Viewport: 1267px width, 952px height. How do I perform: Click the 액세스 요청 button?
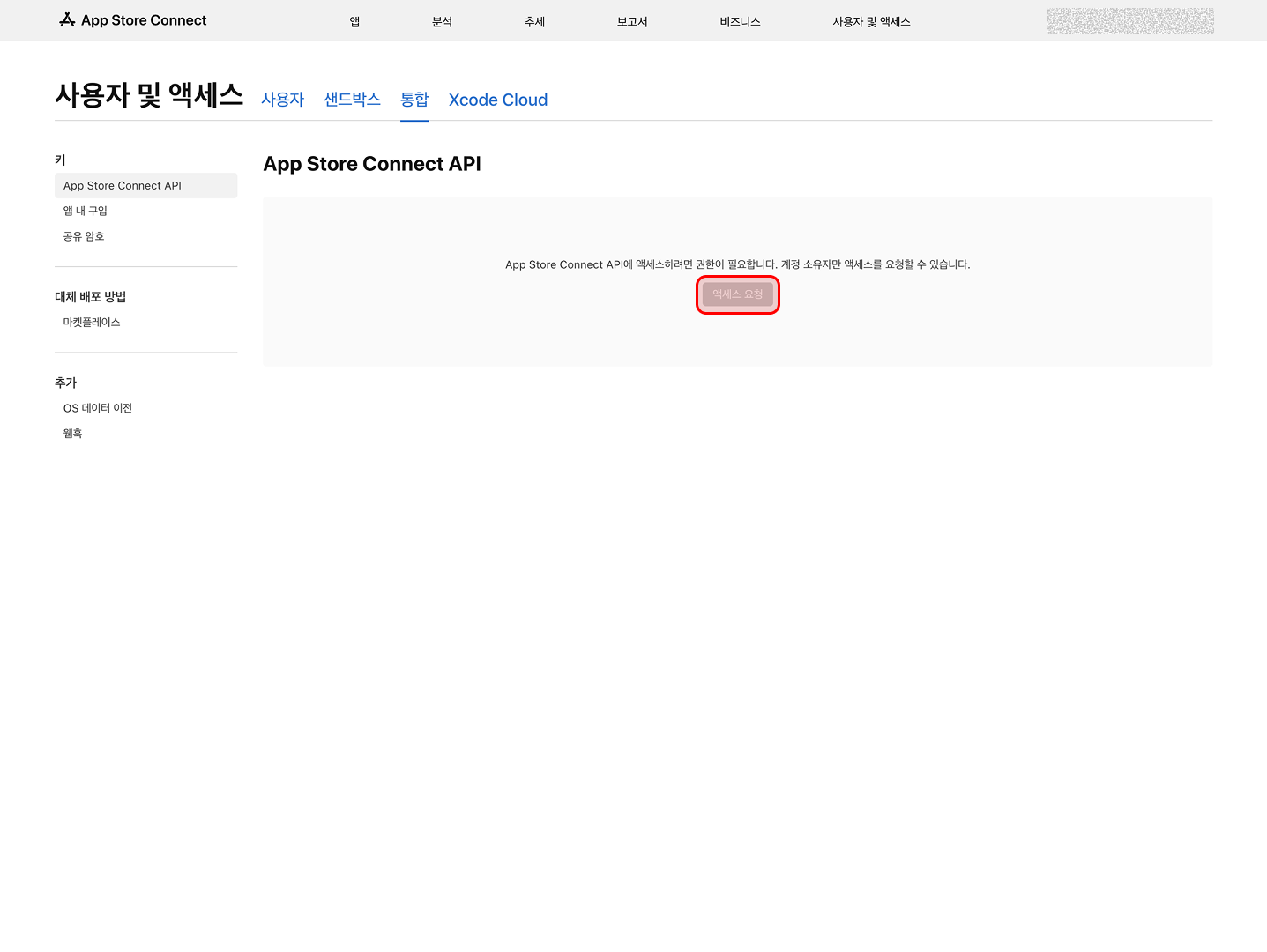[x=738, y=294]
